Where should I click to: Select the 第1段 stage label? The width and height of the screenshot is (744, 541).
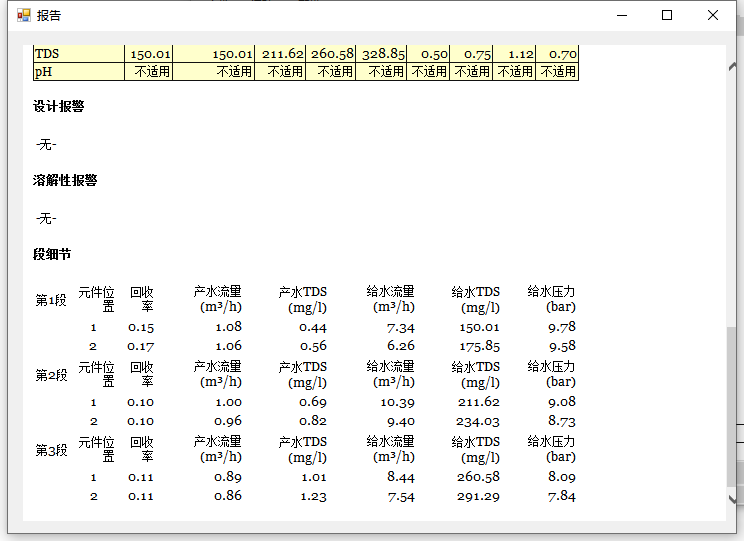[51, 300]
